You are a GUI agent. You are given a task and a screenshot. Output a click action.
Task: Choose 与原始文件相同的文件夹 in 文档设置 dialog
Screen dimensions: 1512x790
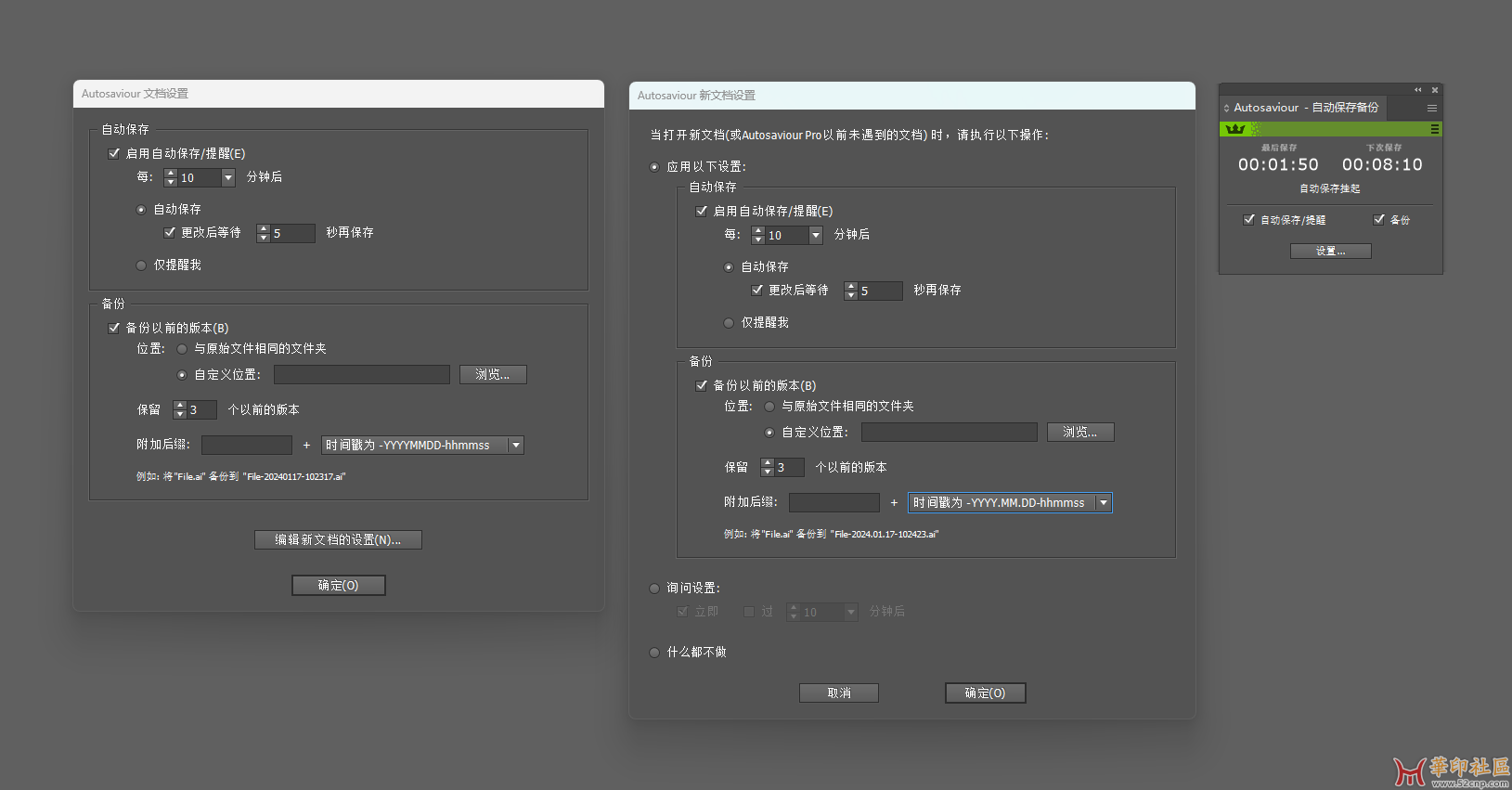tap(182, 349)
